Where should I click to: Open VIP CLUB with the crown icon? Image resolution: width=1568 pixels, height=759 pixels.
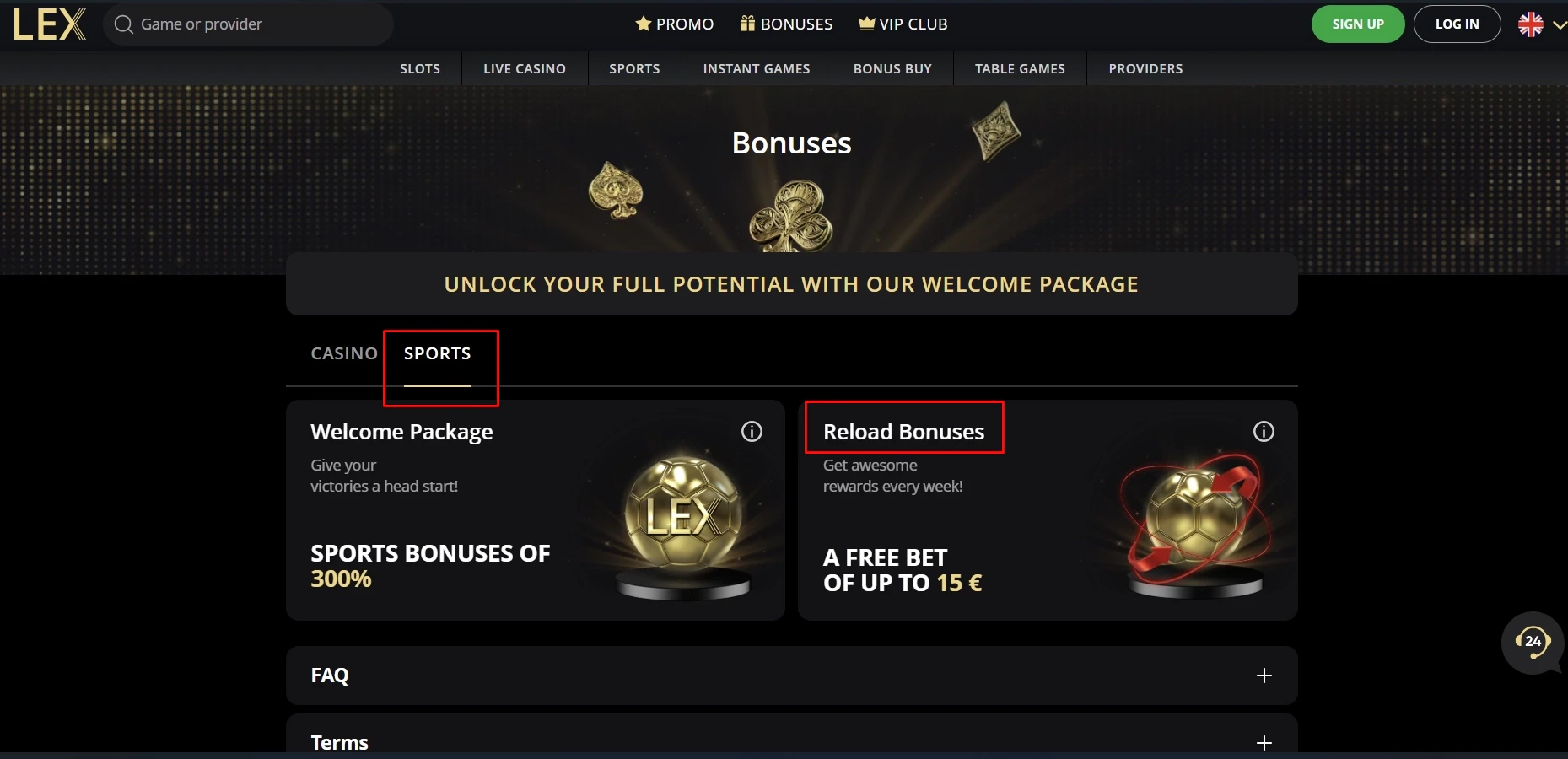point(903,24)
